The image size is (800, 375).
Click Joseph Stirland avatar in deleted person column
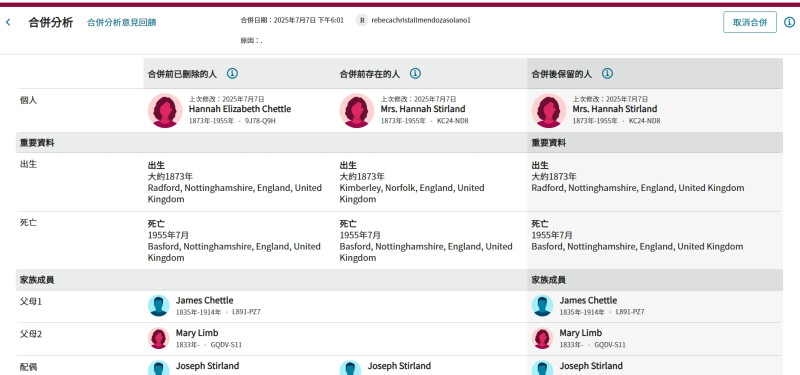tap(159, 368)
